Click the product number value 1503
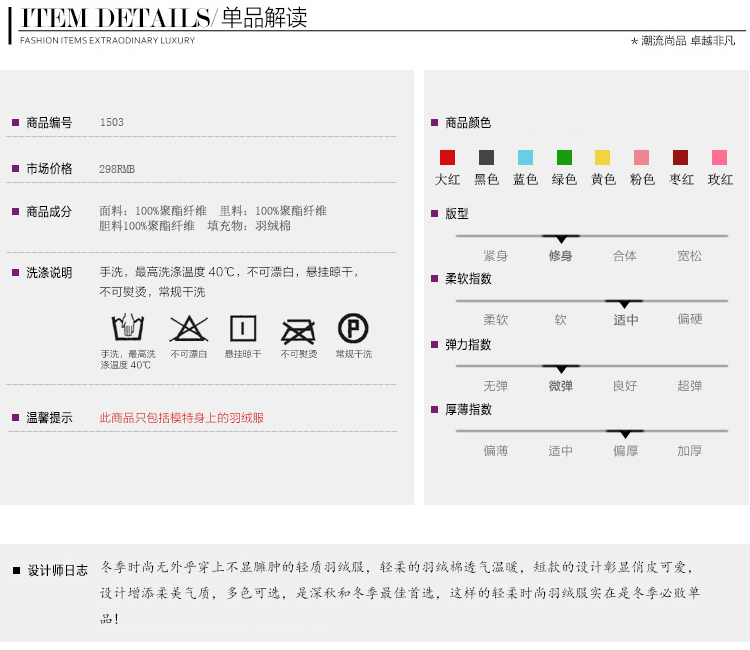Viewport: 750px width, 650px height. click(x=111, y=122)
